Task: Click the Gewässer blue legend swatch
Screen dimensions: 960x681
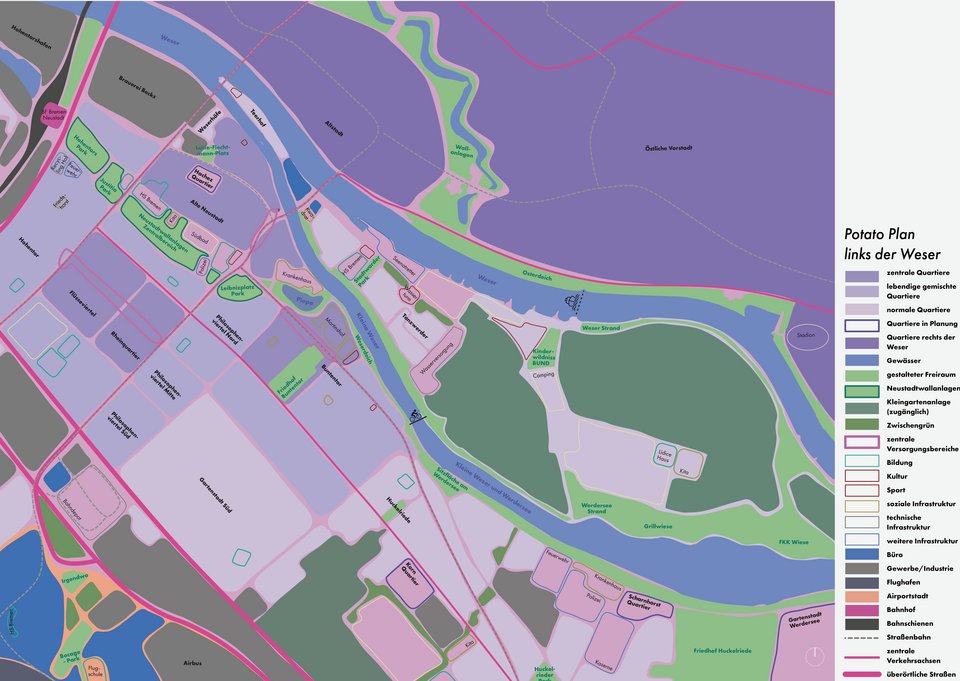Action: (x=861, y=360)
